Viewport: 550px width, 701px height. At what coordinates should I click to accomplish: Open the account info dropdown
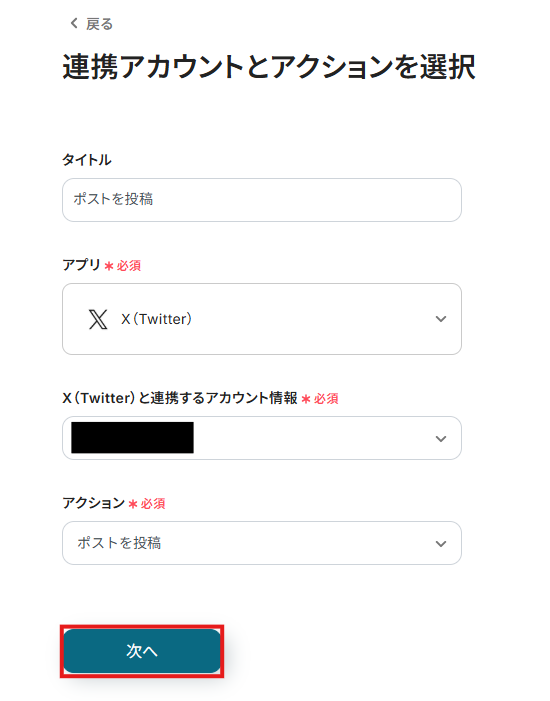click(262, 438)
